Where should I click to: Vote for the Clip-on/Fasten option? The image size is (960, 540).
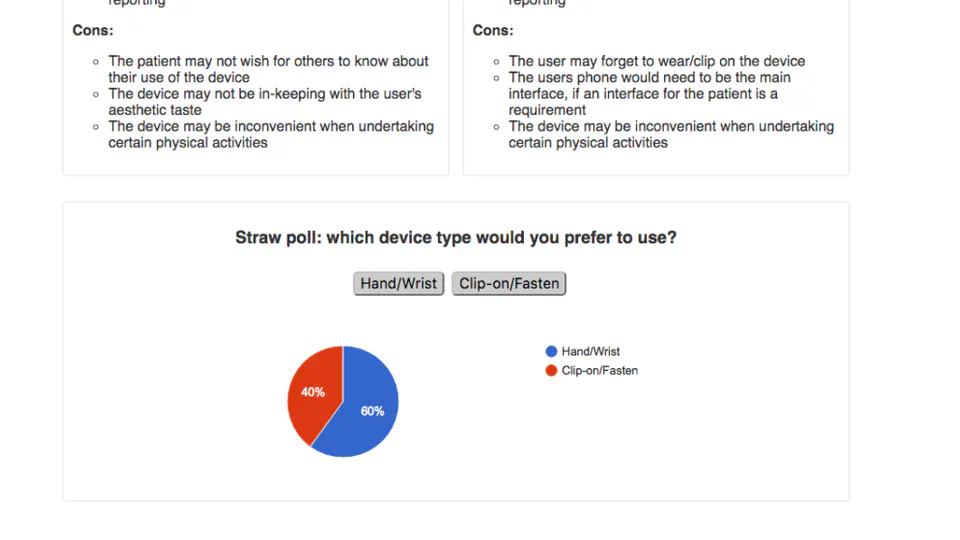tap(509, 283)
